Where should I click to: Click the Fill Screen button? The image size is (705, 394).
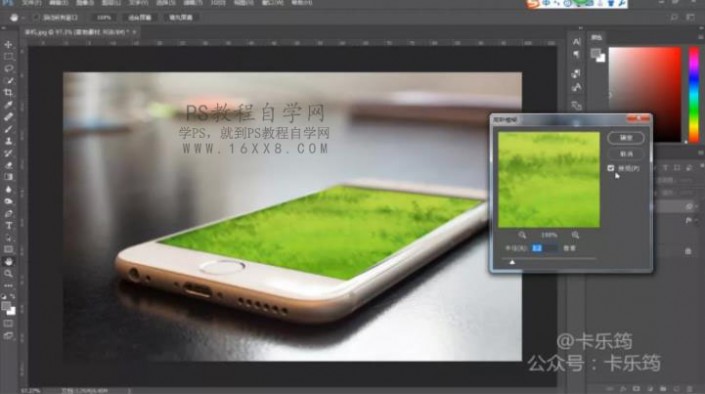point(181,18)
